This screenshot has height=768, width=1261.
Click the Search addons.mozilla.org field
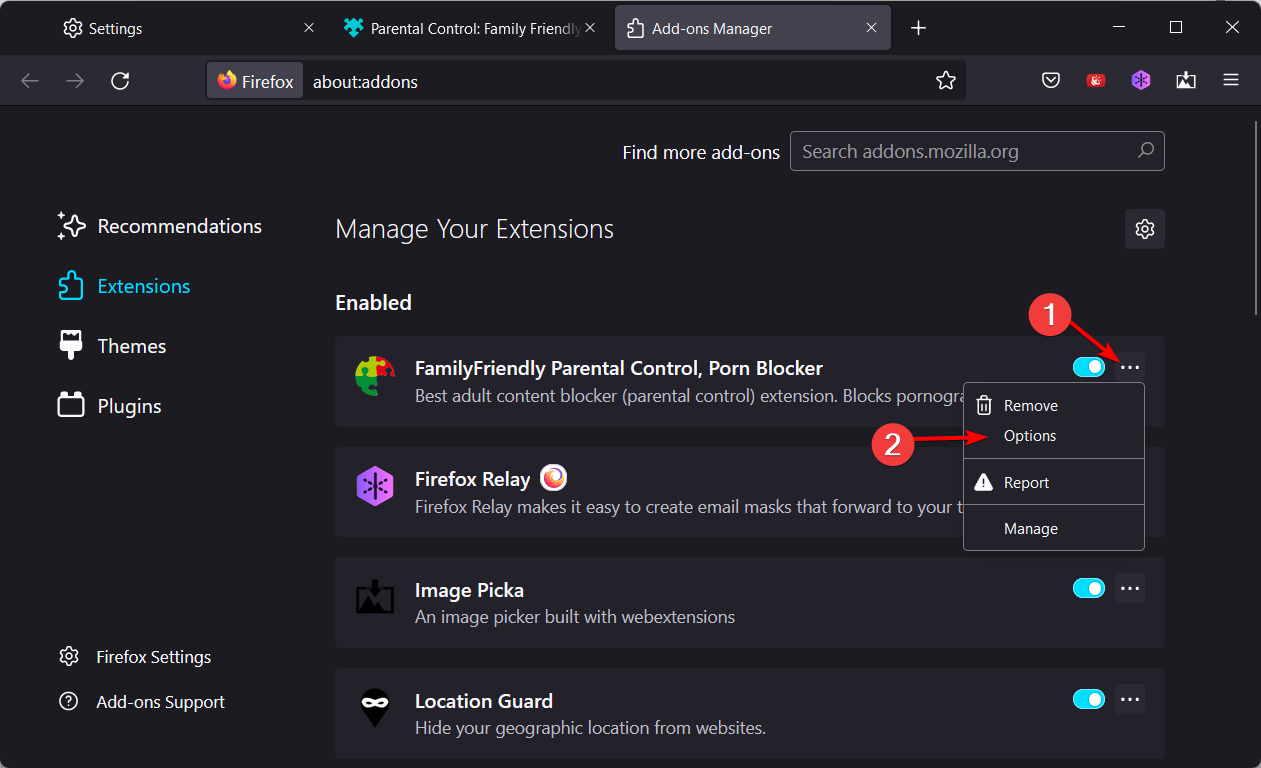tap(977, 151)
